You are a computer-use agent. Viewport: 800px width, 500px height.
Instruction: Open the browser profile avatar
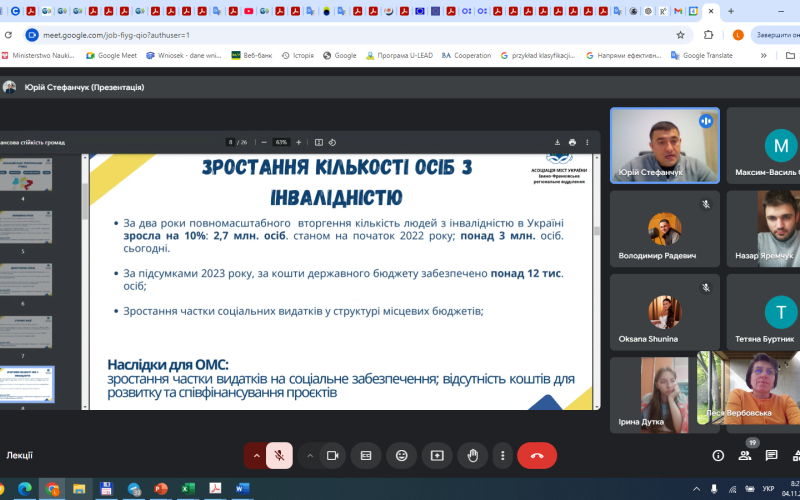click(738, 35)
